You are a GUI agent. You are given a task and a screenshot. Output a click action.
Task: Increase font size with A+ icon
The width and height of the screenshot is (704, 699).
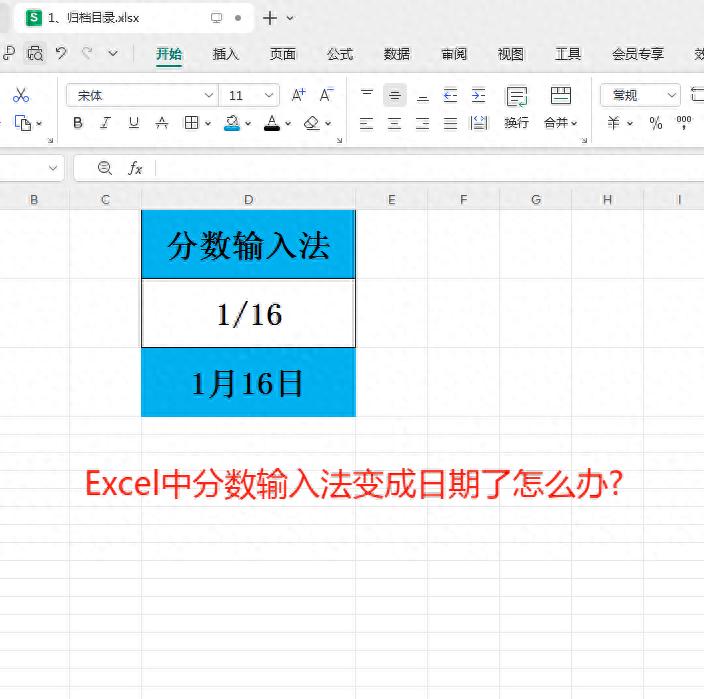[x=299, y=95]
